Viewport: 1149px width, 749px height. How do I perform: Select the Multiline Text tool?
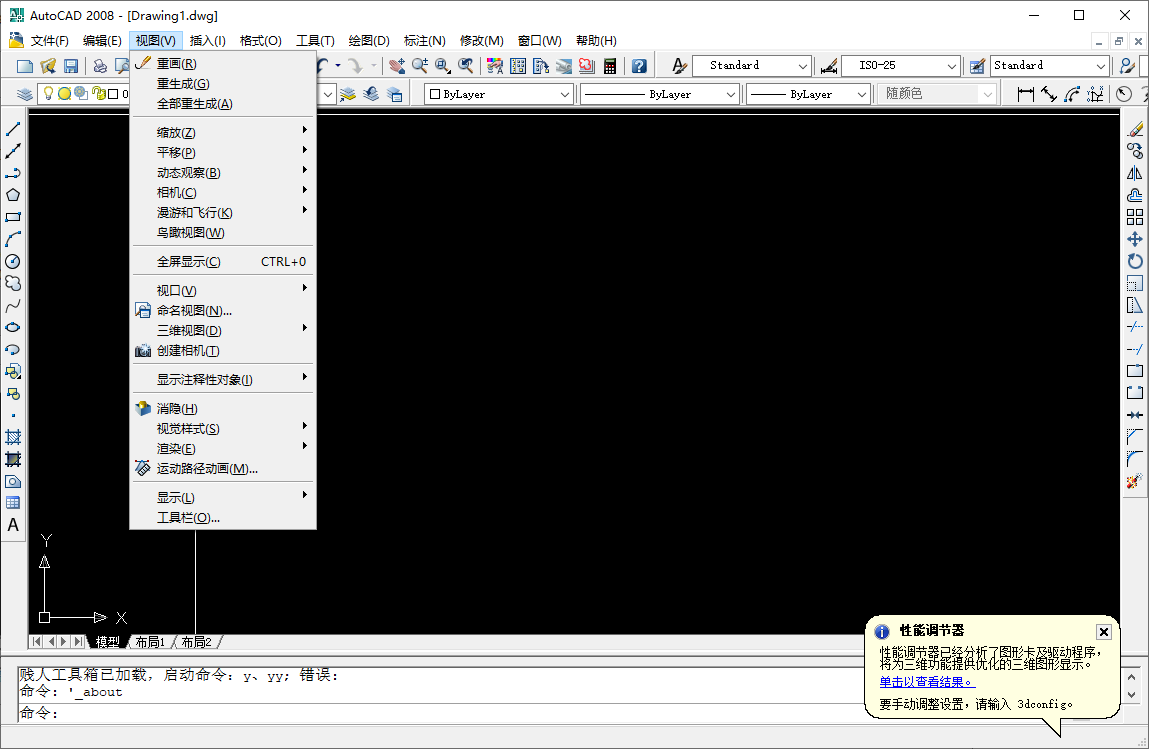point(13,525)
